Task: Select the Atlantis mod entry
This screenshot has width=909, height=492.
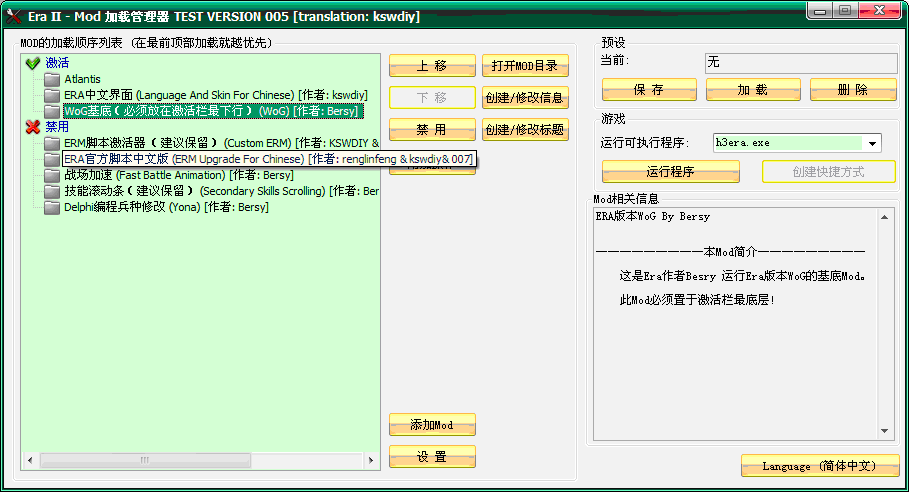Action: (x=82, y=79)
